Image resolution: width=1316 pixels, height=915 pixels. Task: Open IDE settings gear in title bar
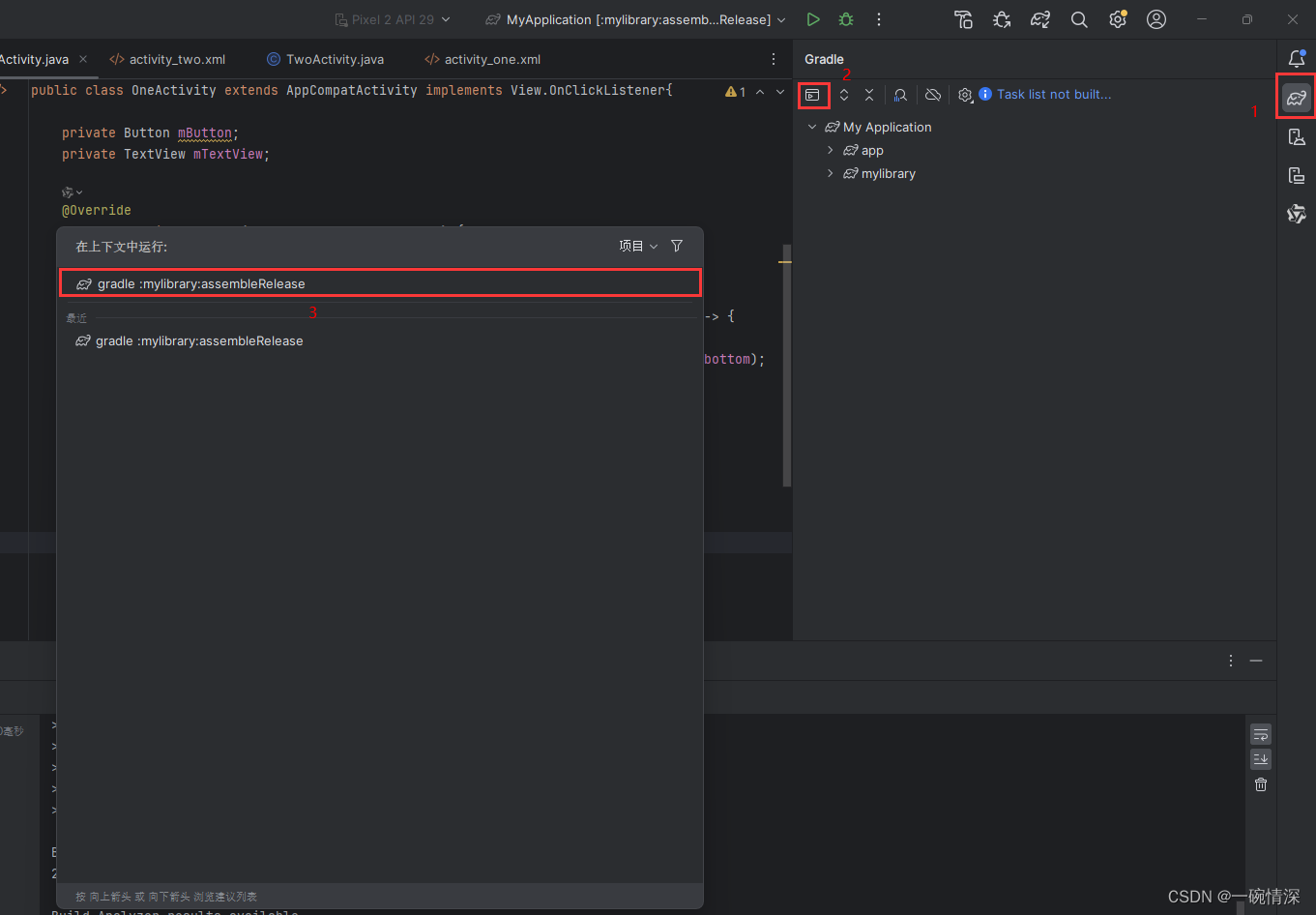pyautogui.click(x=1118, y=19)
